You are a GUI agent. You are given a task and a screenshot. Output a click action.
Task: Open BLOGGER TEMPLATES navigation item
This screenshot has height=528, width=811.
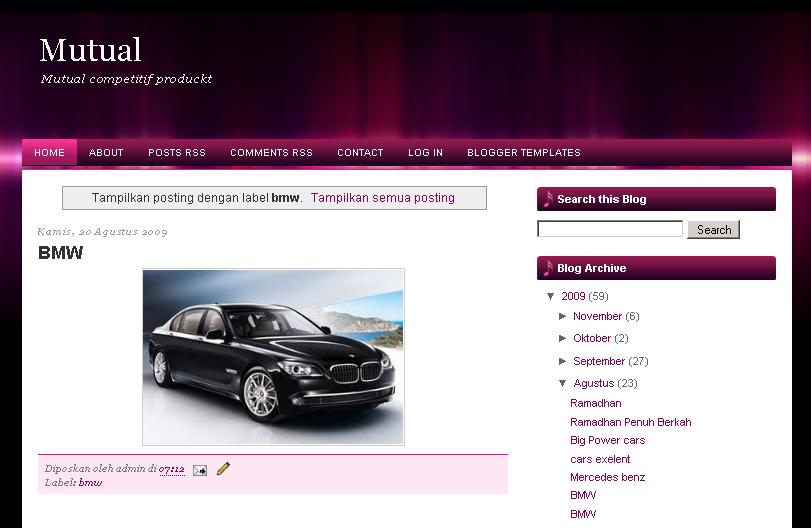click(524, 153)
